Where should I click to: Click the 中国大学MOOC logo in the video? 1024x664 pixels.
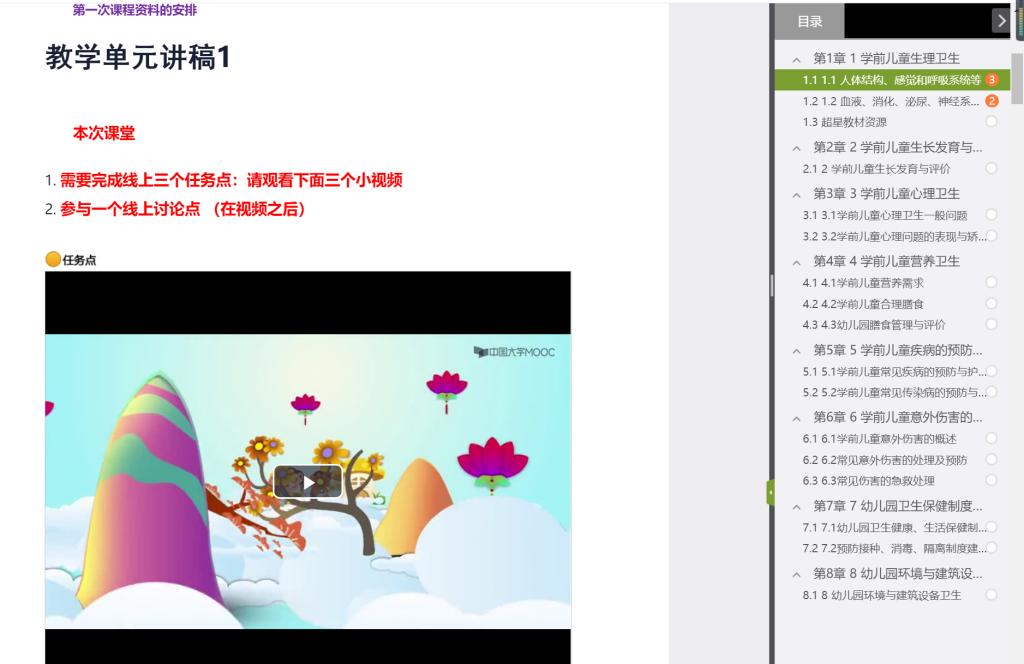[514, 352]
